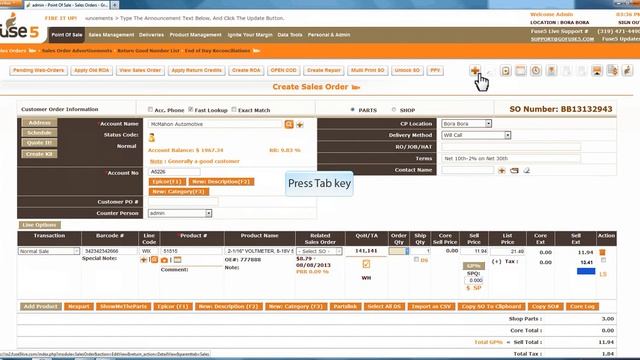The image size is (640, 360).
Task: Select the SHOP radio button
Action: pyautogui.click(x=394, y=110)
